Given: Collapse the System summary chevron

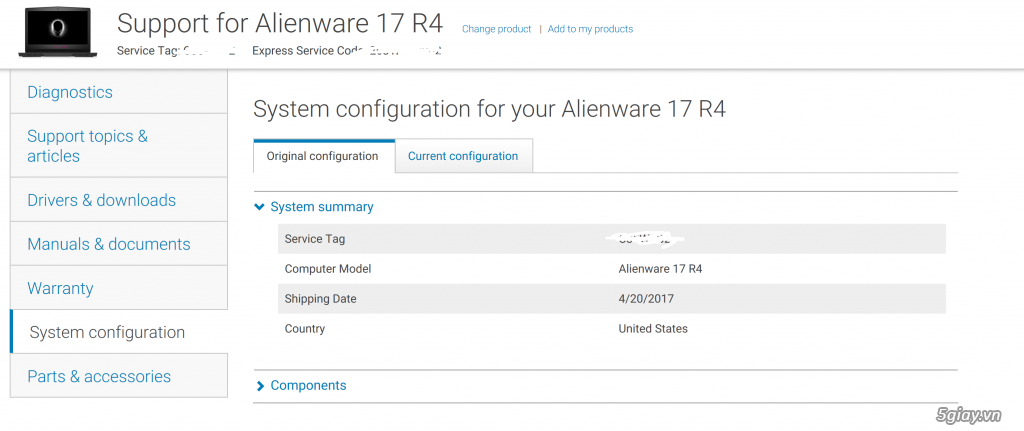Looking at the screenshot, I should coord(261,207).
